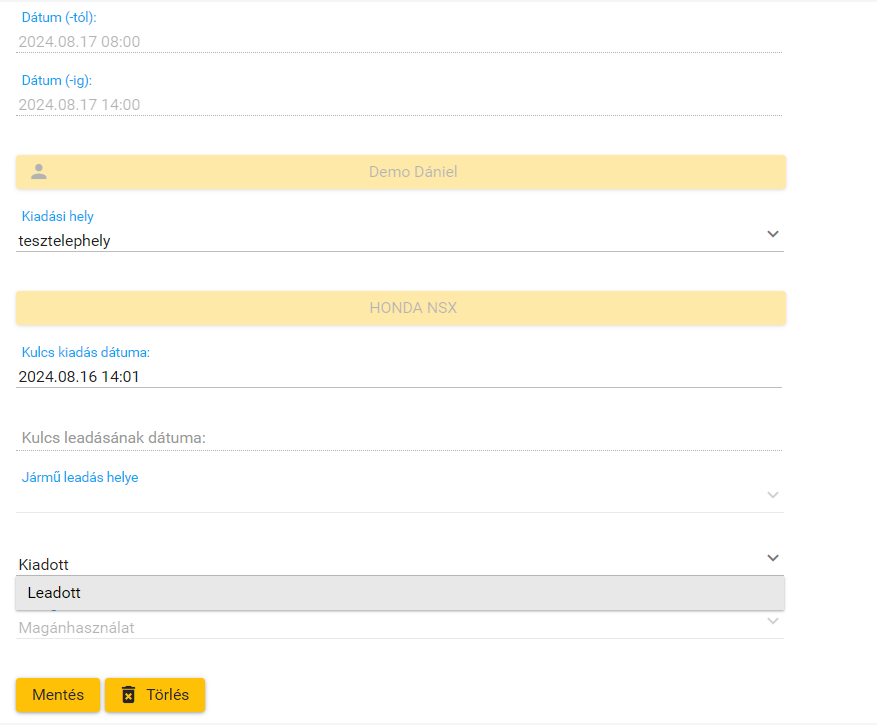Screen dimensions: 877x725
Task: Click the Dátum (-ig) field value
Action: (x=80, y=104)
